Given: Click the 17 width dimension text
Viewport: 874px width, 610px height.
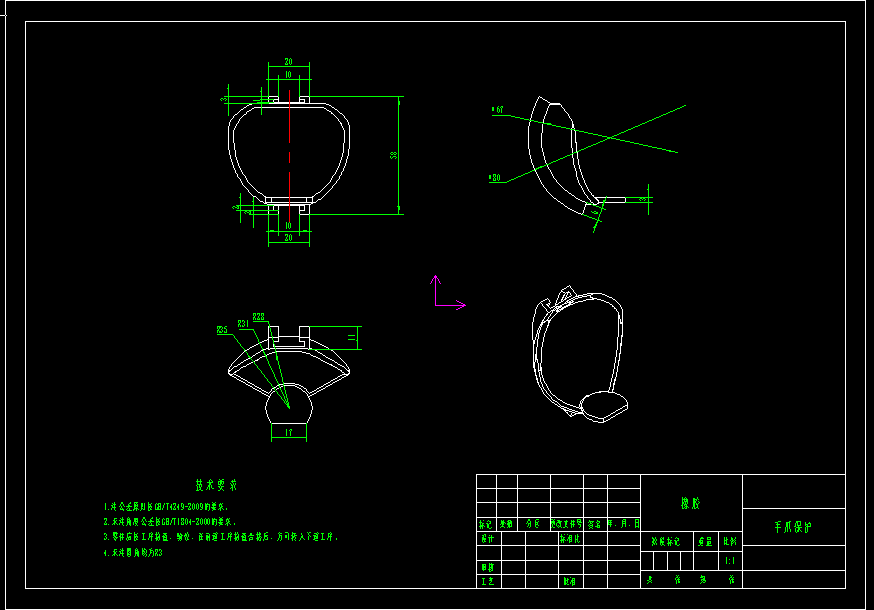Looking at the screenshot, I should click(x=288, y=432).
